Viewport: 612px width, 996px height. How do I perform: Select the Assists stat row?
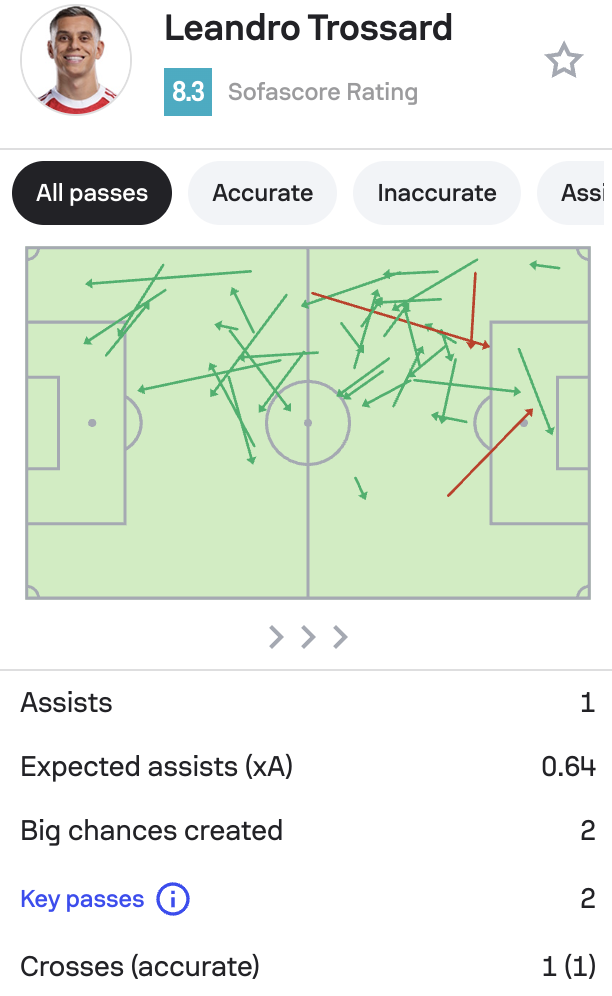(x=308, y=703)
